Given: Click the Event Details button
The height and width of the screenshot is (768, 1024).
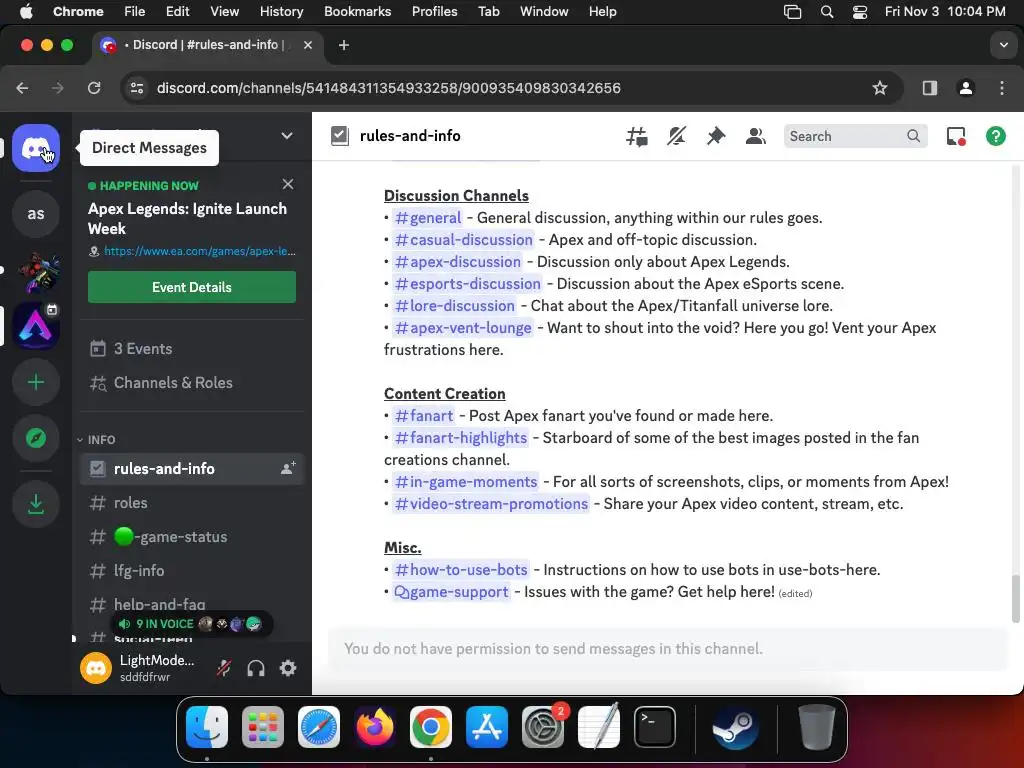Looking at the screenshot, I should (192, 287).
